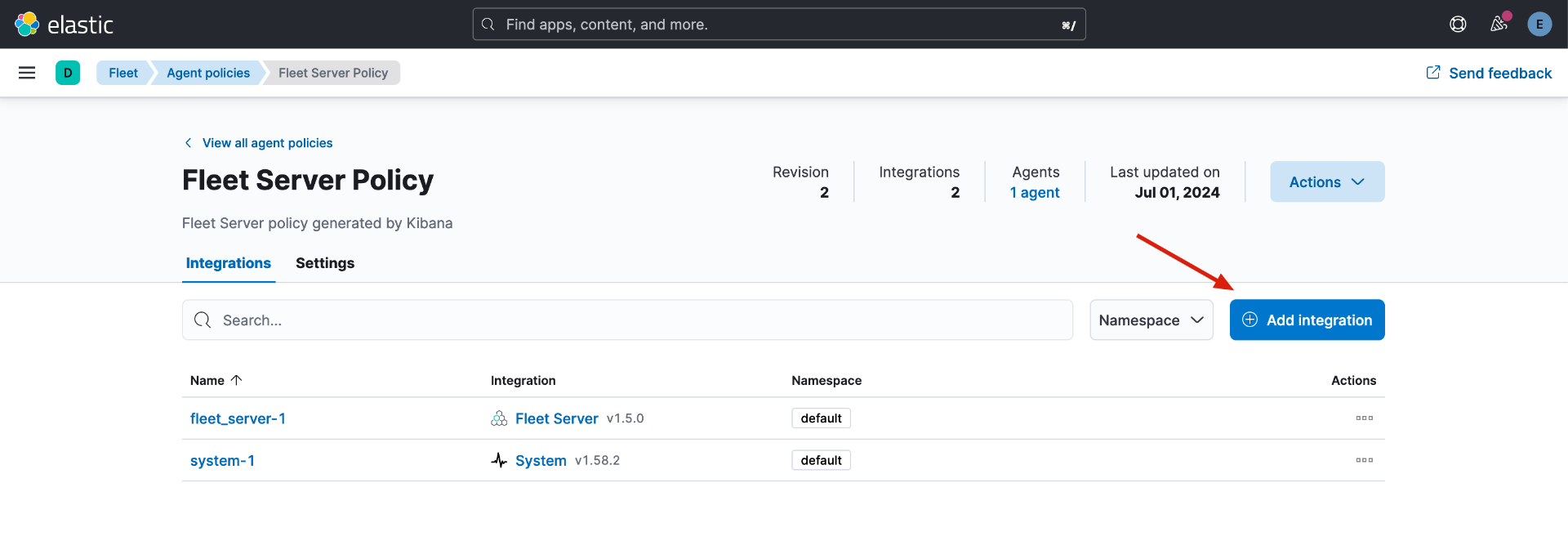The width and height of the screenshot is (1568, 541).
Task: Expand the Actions dropdown button
Action: pos(1327,181)
